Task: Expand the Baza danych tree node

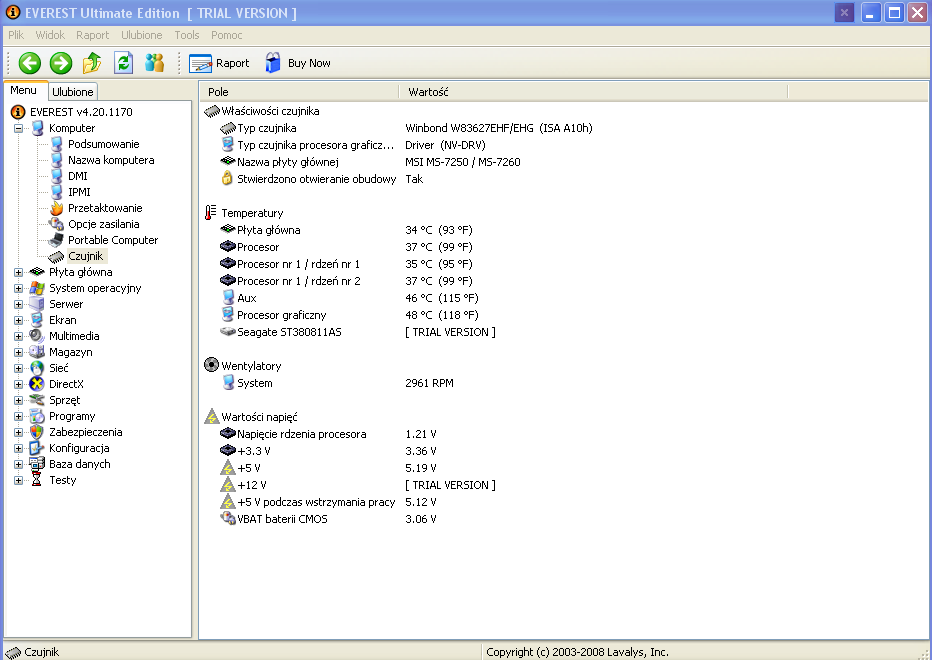Action: click(18, 465)
